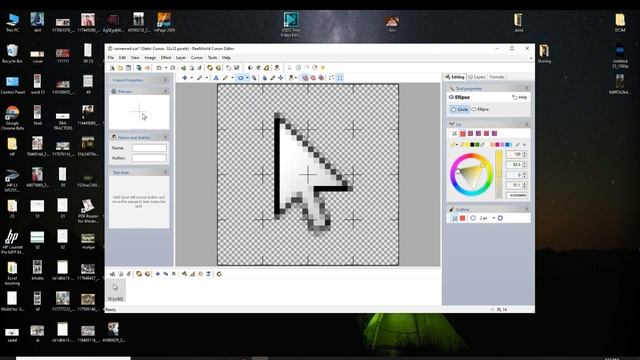The width and height of the screenshot is (640, 360).
Task: Open the Cursor menu
Action: coord(197,58)
